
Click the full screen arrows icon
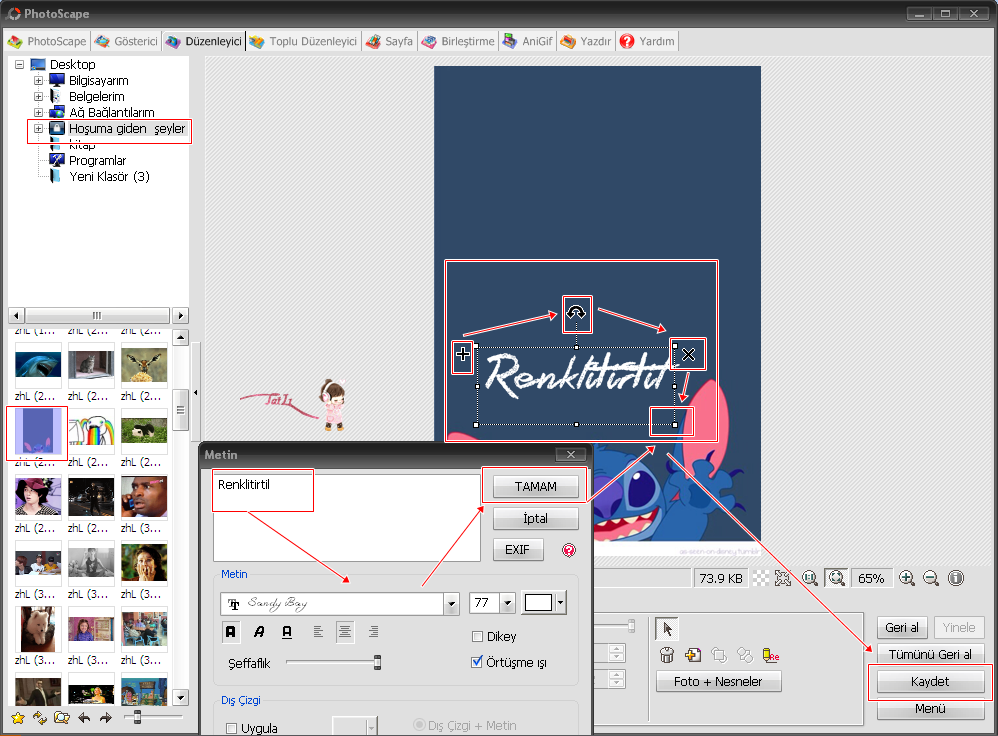coord(783,578)
